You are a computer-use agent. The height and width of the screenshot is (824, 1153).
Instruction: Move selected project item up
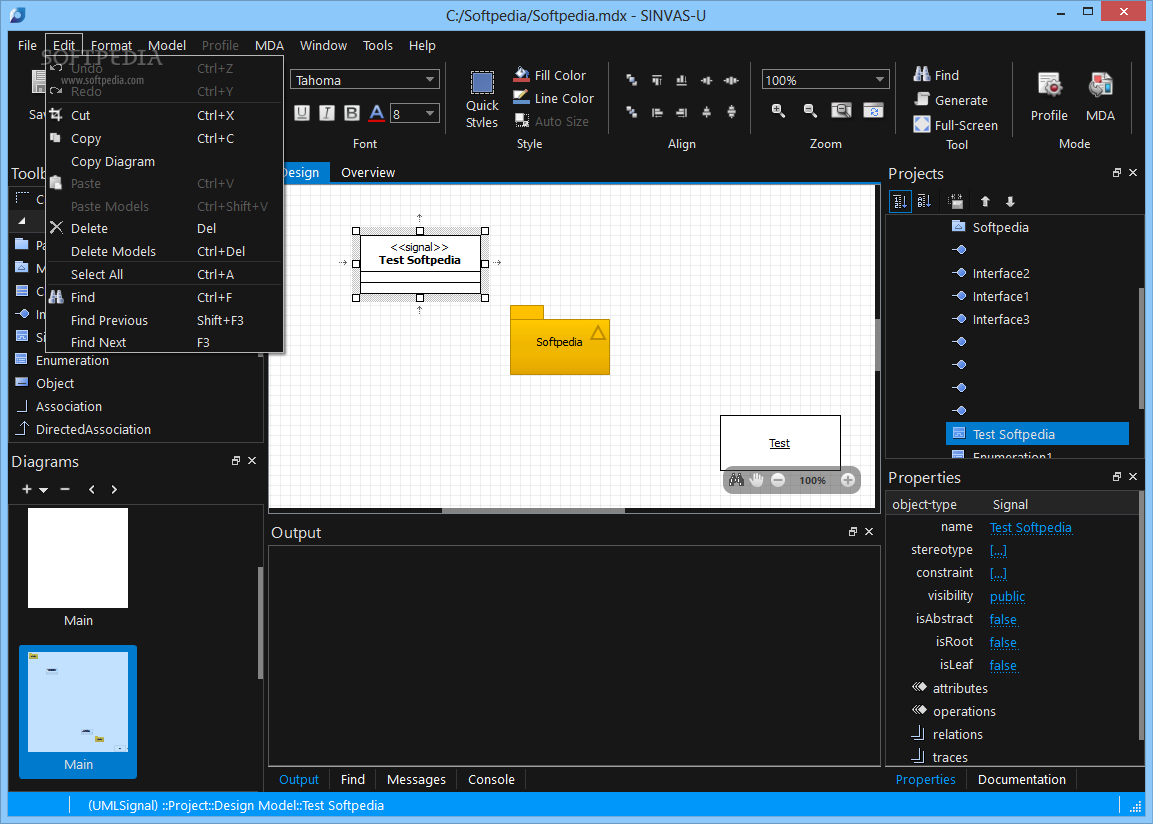(x=985, y=201)
